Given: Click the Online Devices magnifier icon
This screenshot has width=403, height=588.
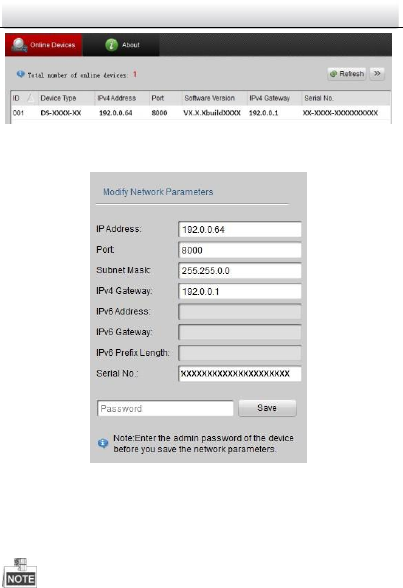Looking at the screenshot, I should coord(18,45).
